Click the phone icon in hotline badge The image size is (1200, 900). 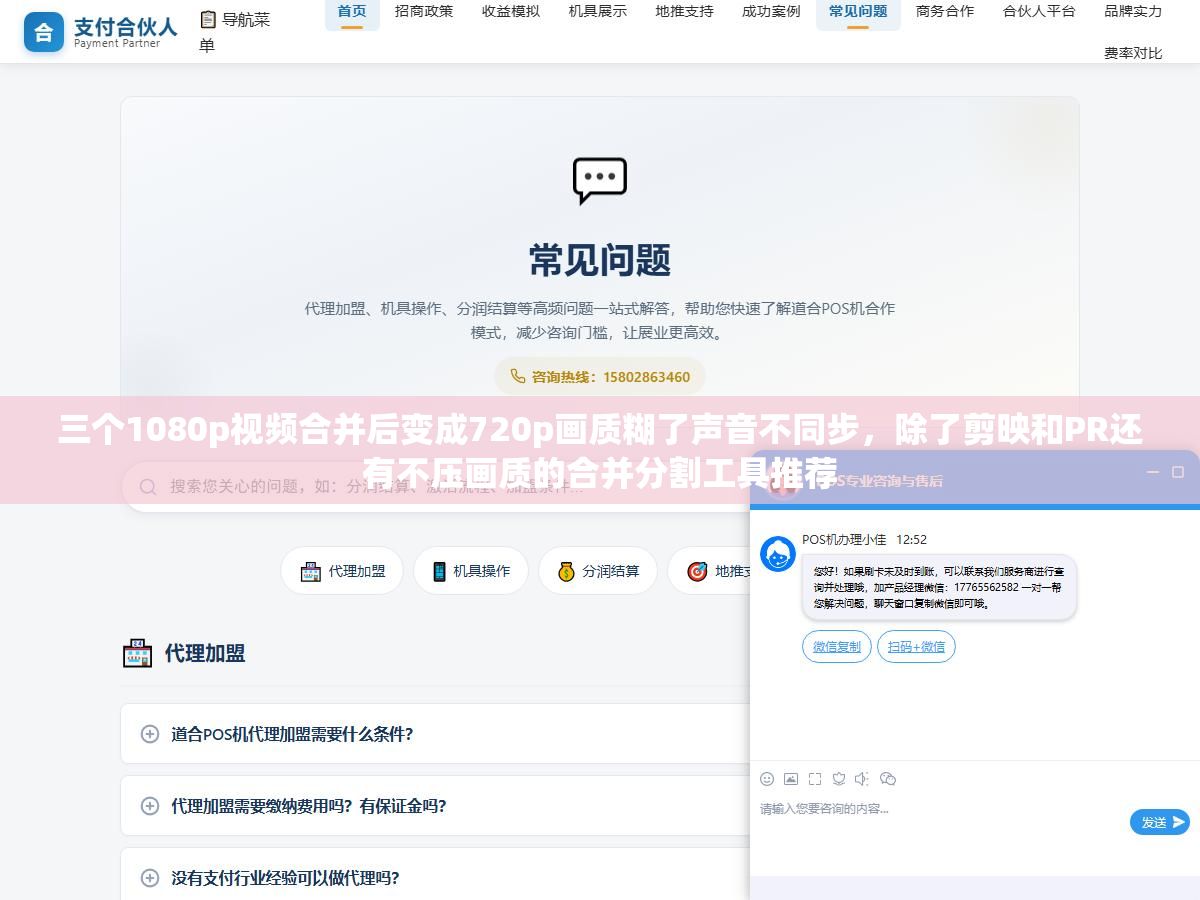(x=517, y=376)
